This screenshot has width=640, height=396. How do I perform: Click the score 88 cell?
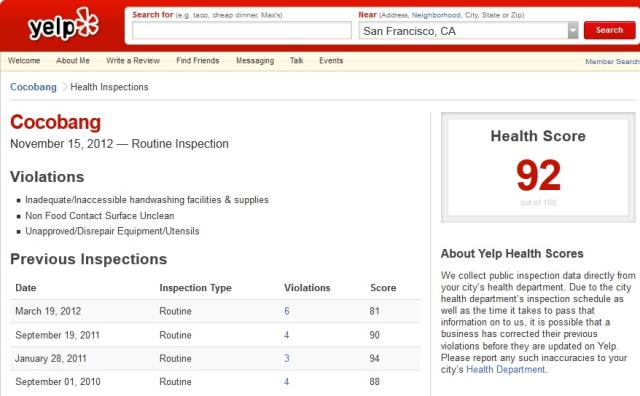[375, 382]
